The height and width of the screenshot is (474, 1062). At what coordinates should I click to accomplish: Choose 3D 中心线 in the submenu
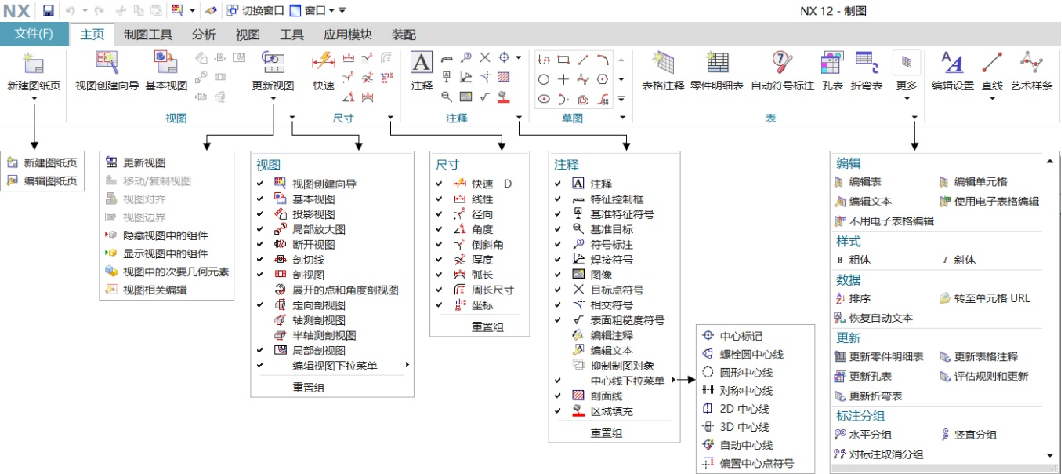746,427
